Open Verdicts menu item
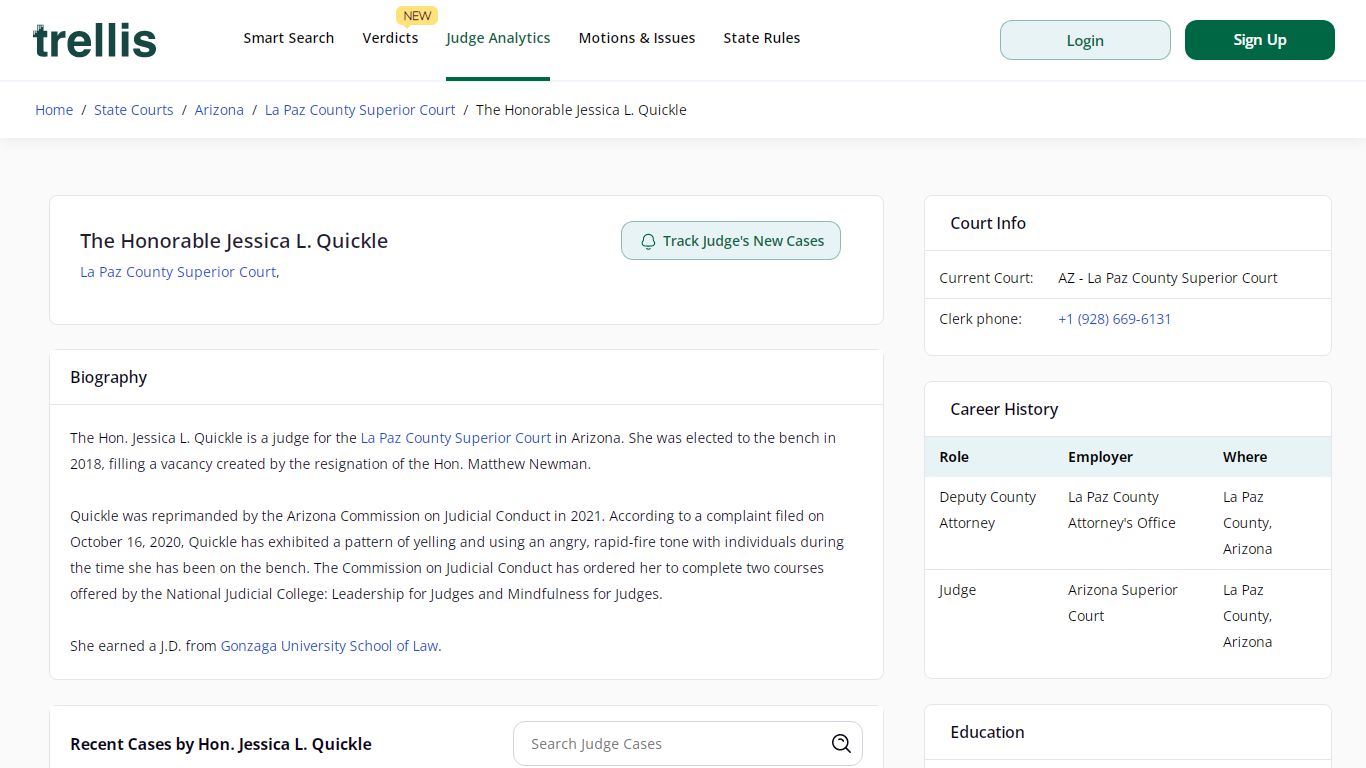This screenshot has width=1366, height=768. point(390,38)
